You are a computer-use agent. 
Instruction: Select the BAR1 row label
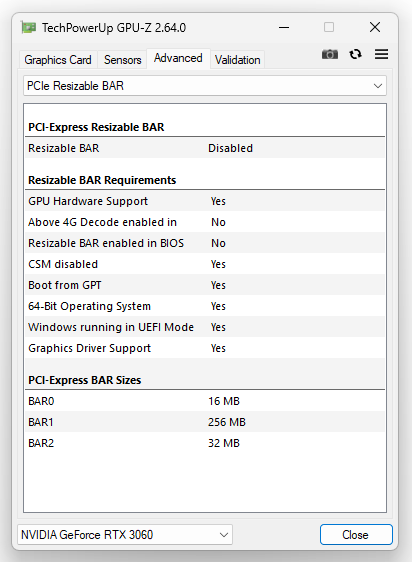pyautogui.click(x=41, y=422)
